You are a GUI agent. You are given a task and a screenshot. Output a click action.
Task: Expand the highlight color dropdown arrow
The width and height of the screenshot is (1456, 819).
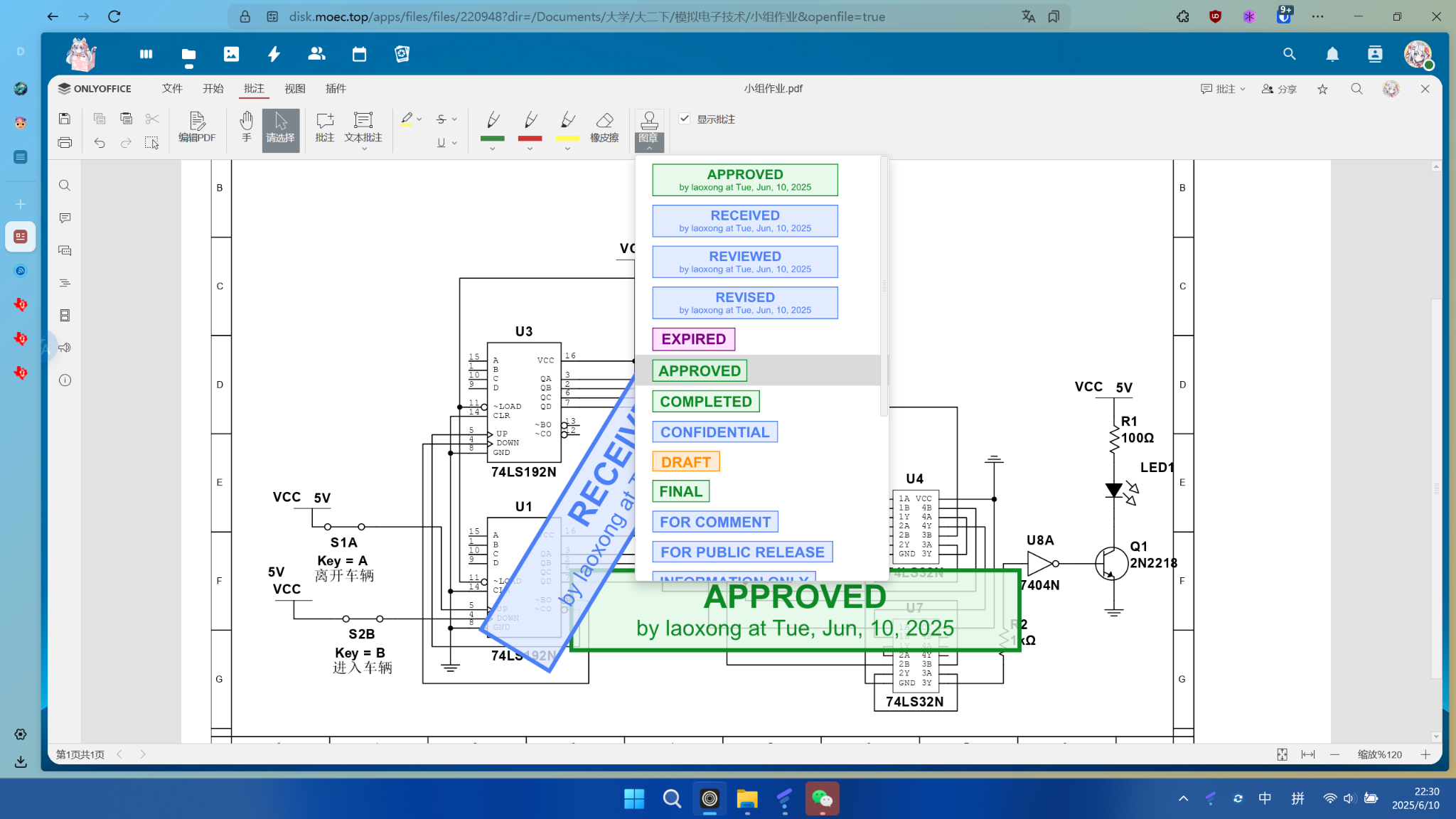419,119
